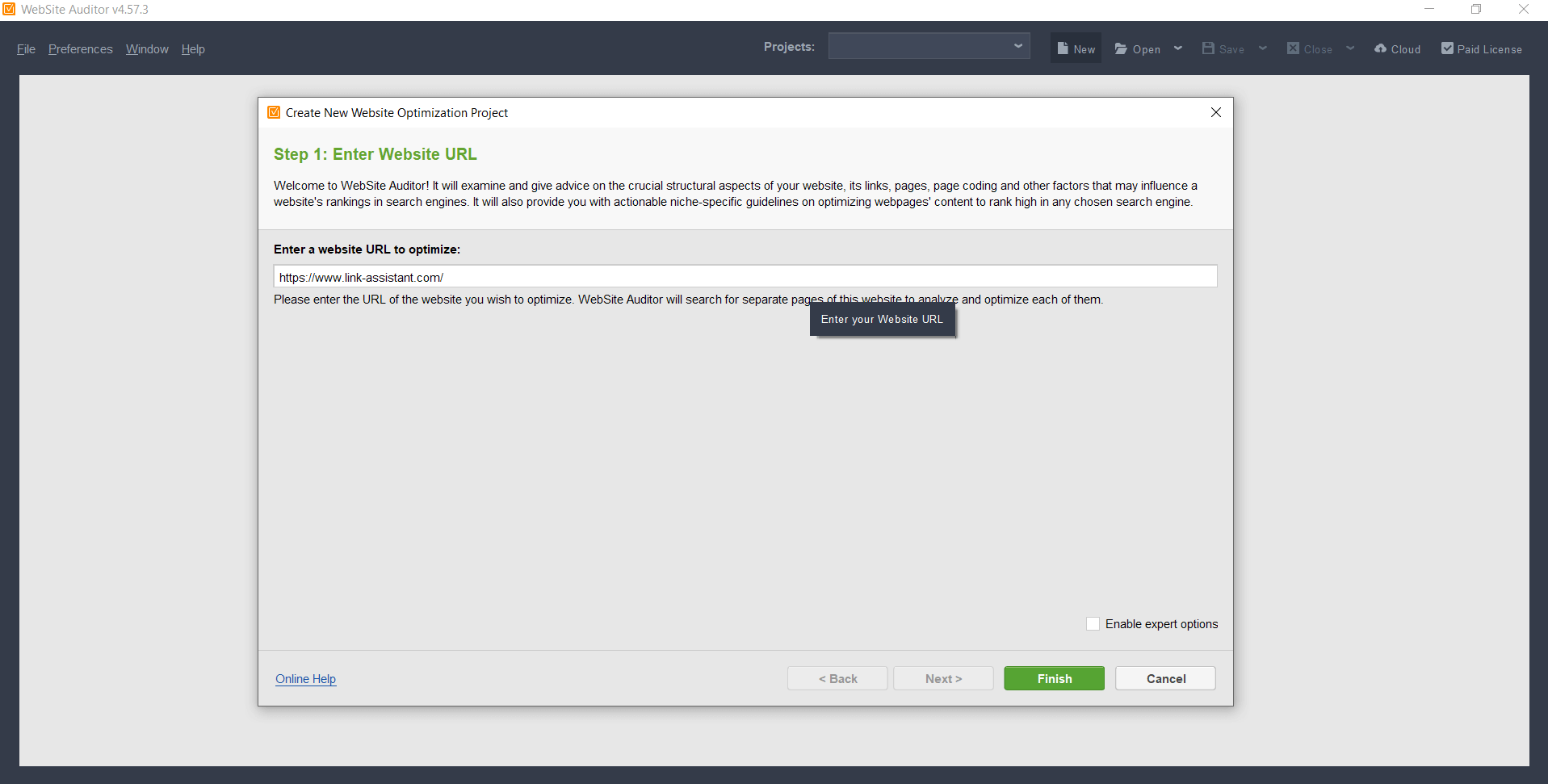Open the Preferences menu
Viewport: 1548px width, 784px height.
tap(81, 49)
